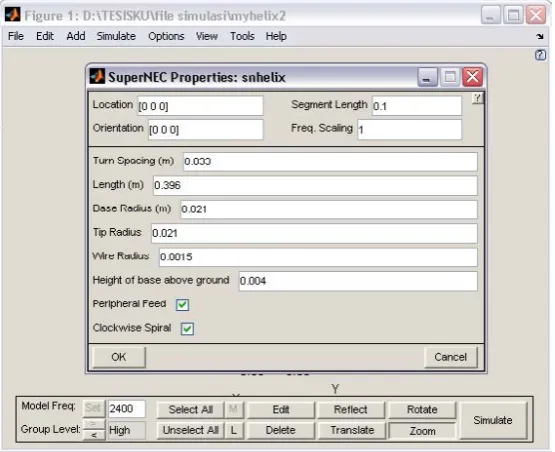Click the Tip Radius field
Screen dimensions: 555x452
pos(314,233)
